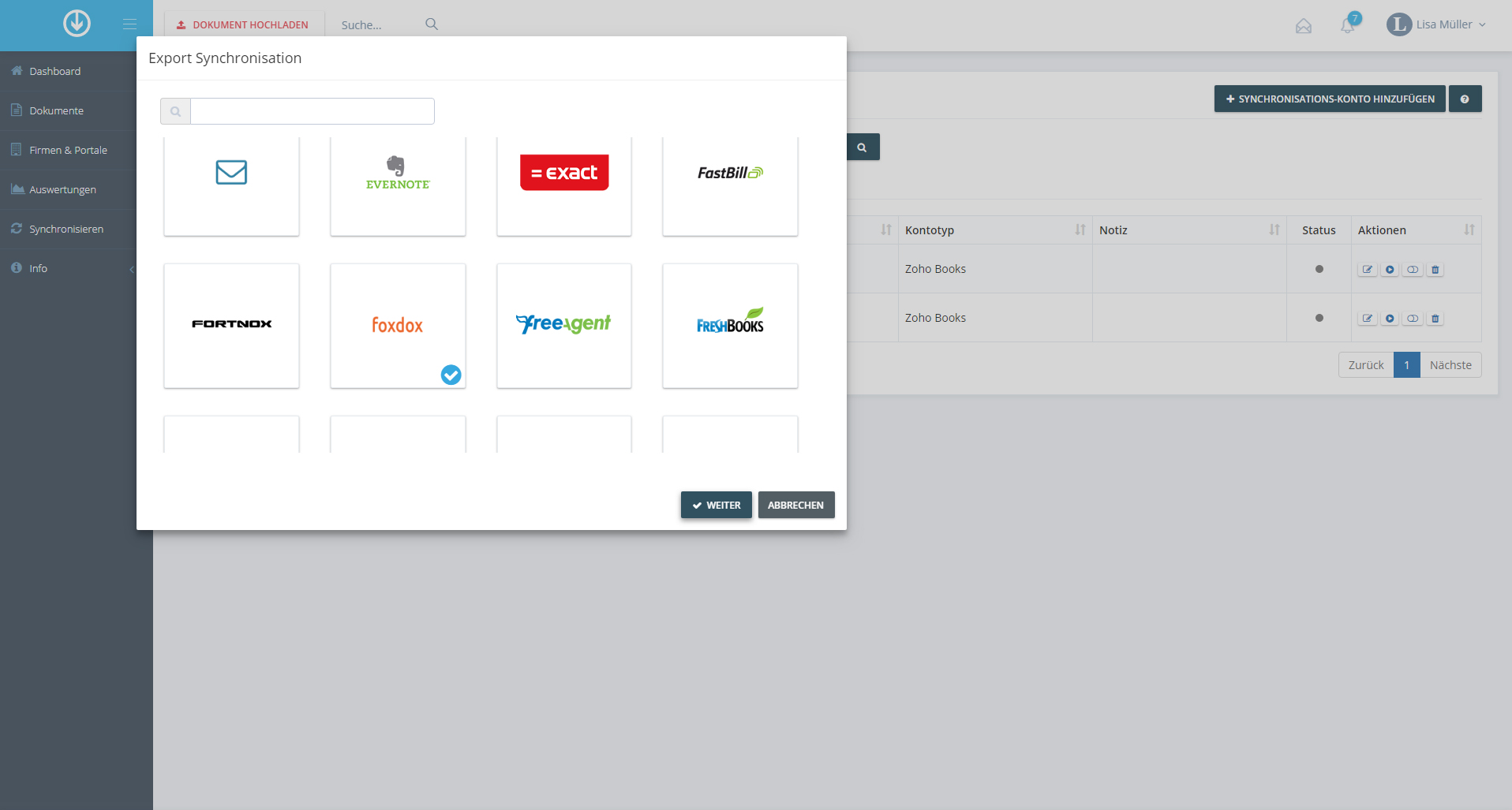
Task: Collapse the sidebar with hamburger icon
Action: click(x=129, y=24)
